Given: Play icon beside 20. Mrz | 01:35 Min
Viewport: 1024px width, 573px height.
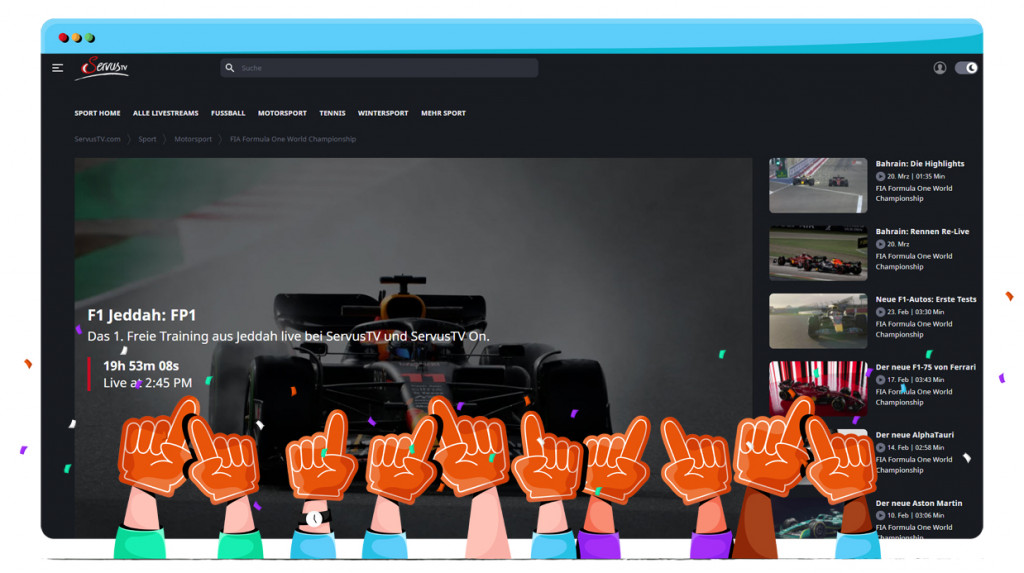Looking at the screenshot, I should point(880,176).
